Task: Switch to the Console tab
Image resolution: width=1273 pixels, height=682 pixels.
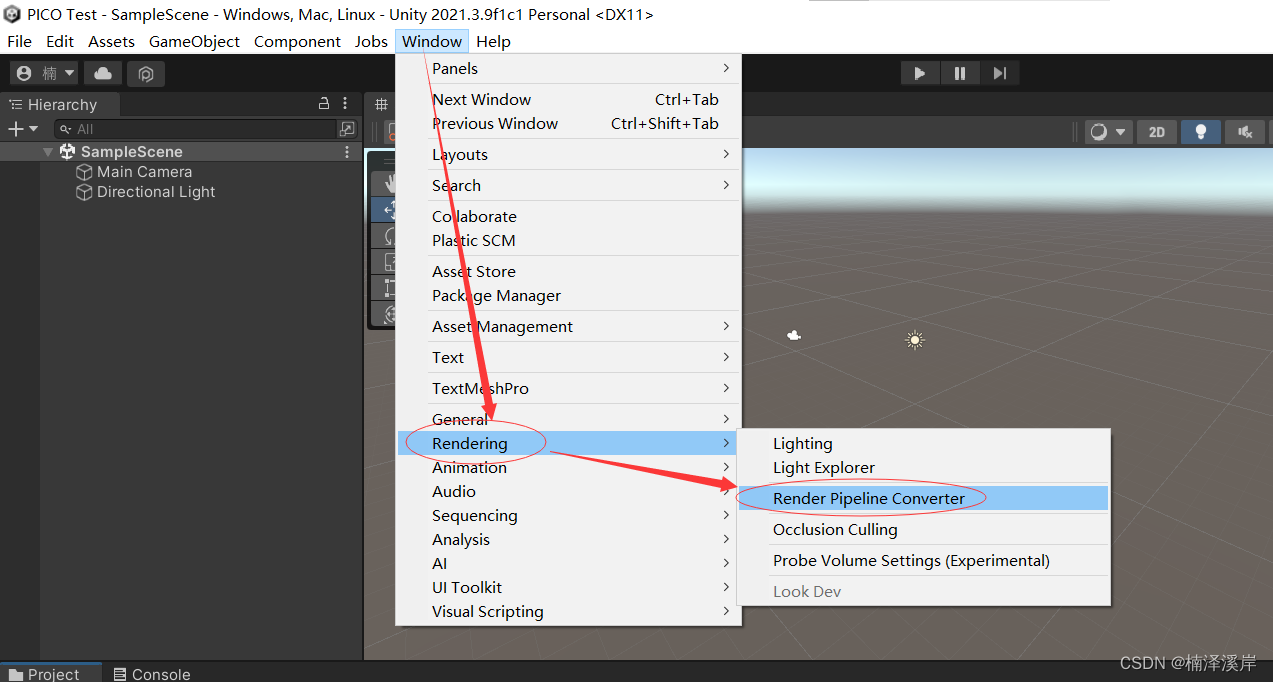Action: [x=152, y=674]
